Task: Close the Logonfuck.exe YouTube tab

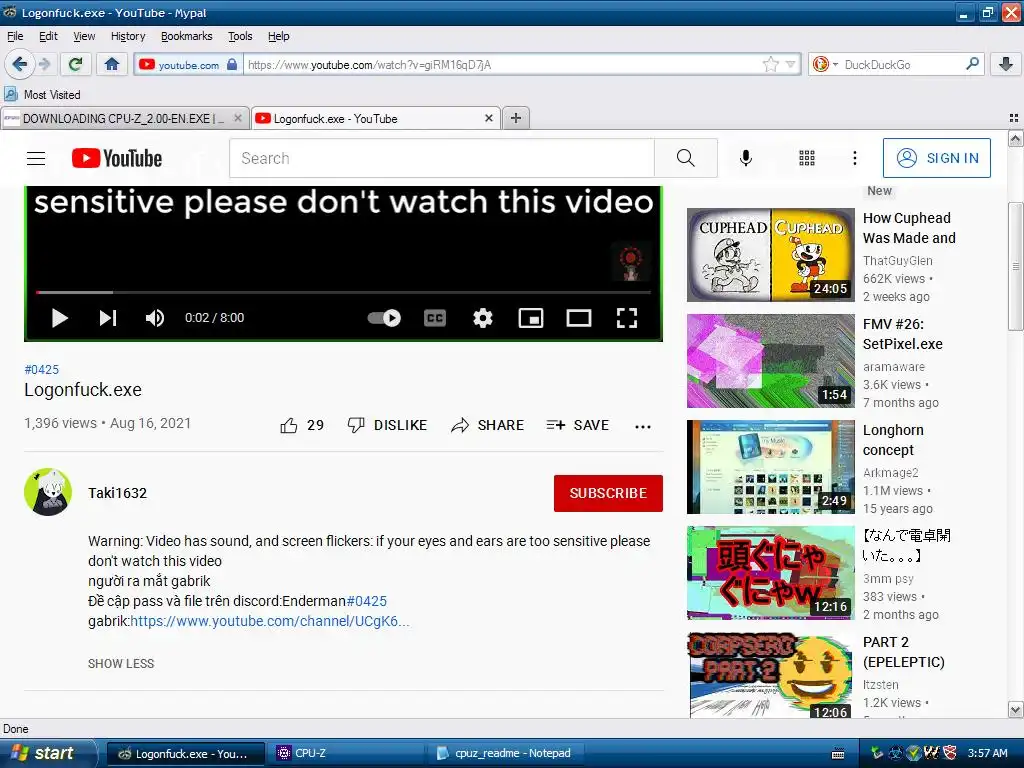Action: [x=488, y=118]
